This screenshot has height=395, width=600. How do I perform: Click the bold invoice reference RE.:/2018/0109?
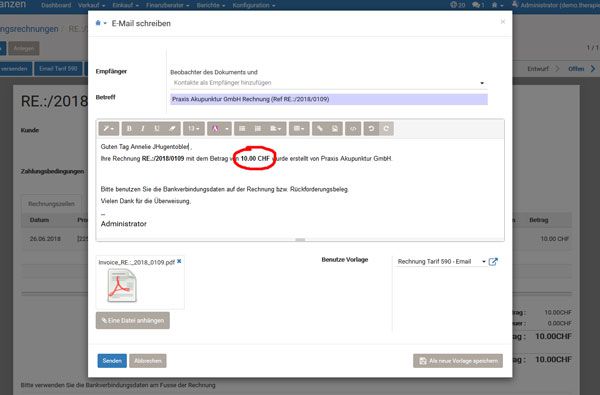click(163, 158)
